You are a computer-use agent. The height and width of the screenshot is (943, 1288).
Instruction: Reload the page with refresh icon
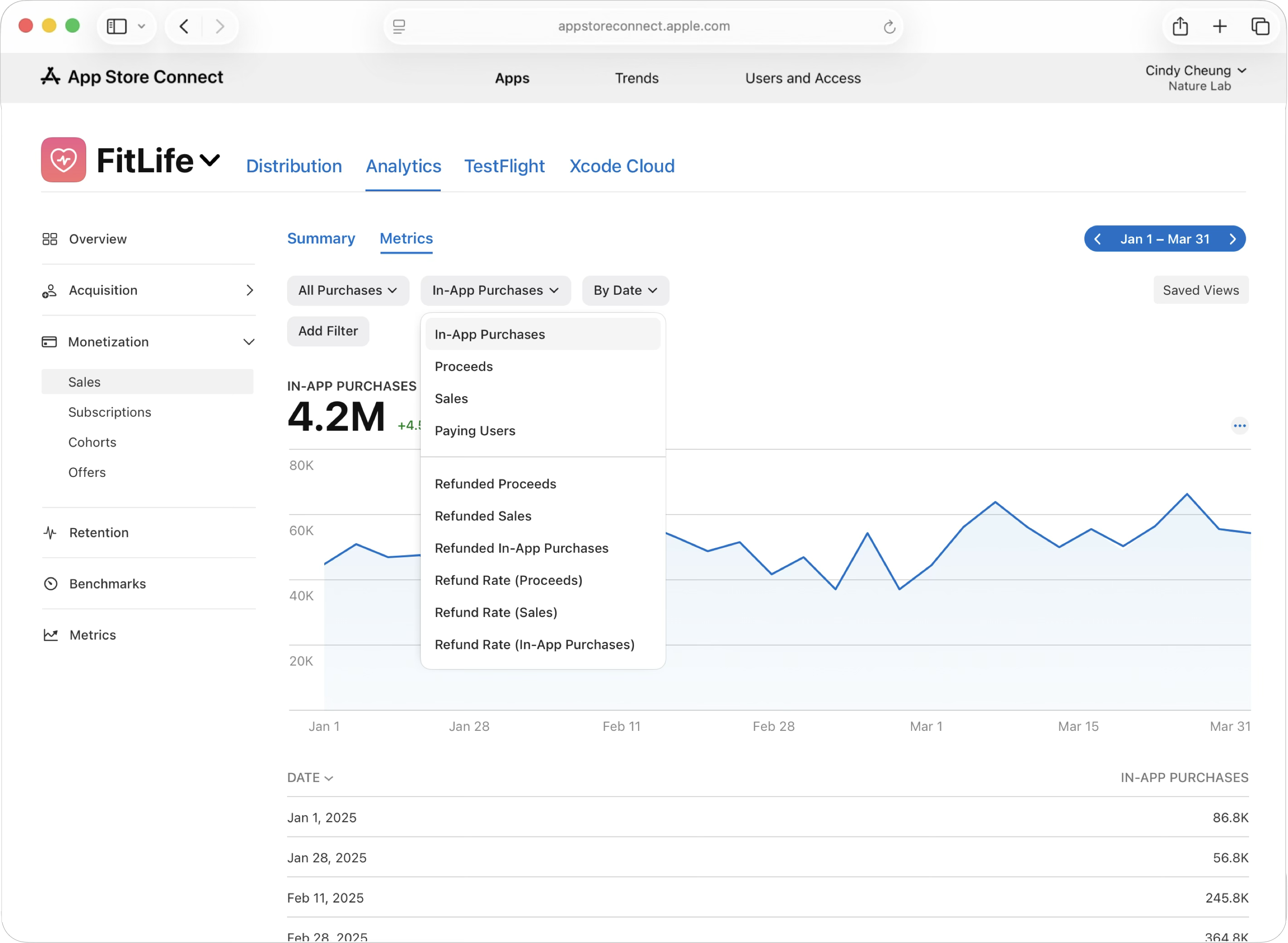tap(889, 27)
